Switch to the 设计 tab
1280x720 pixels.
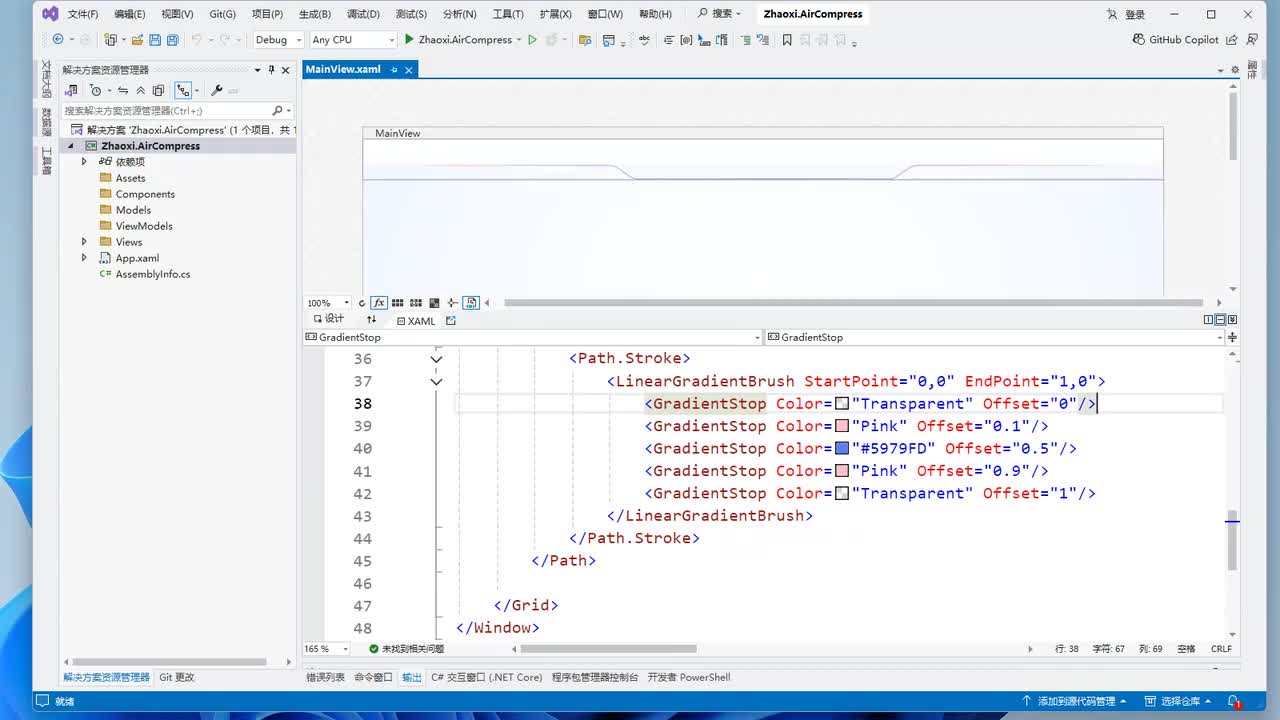(328, 320)
